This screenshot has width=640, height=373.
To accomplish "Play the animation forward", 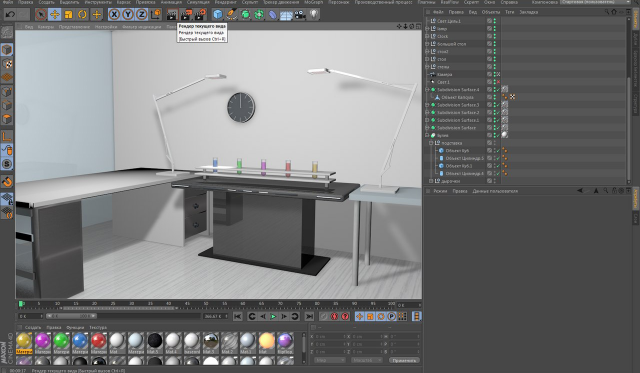I will (273, 316).
